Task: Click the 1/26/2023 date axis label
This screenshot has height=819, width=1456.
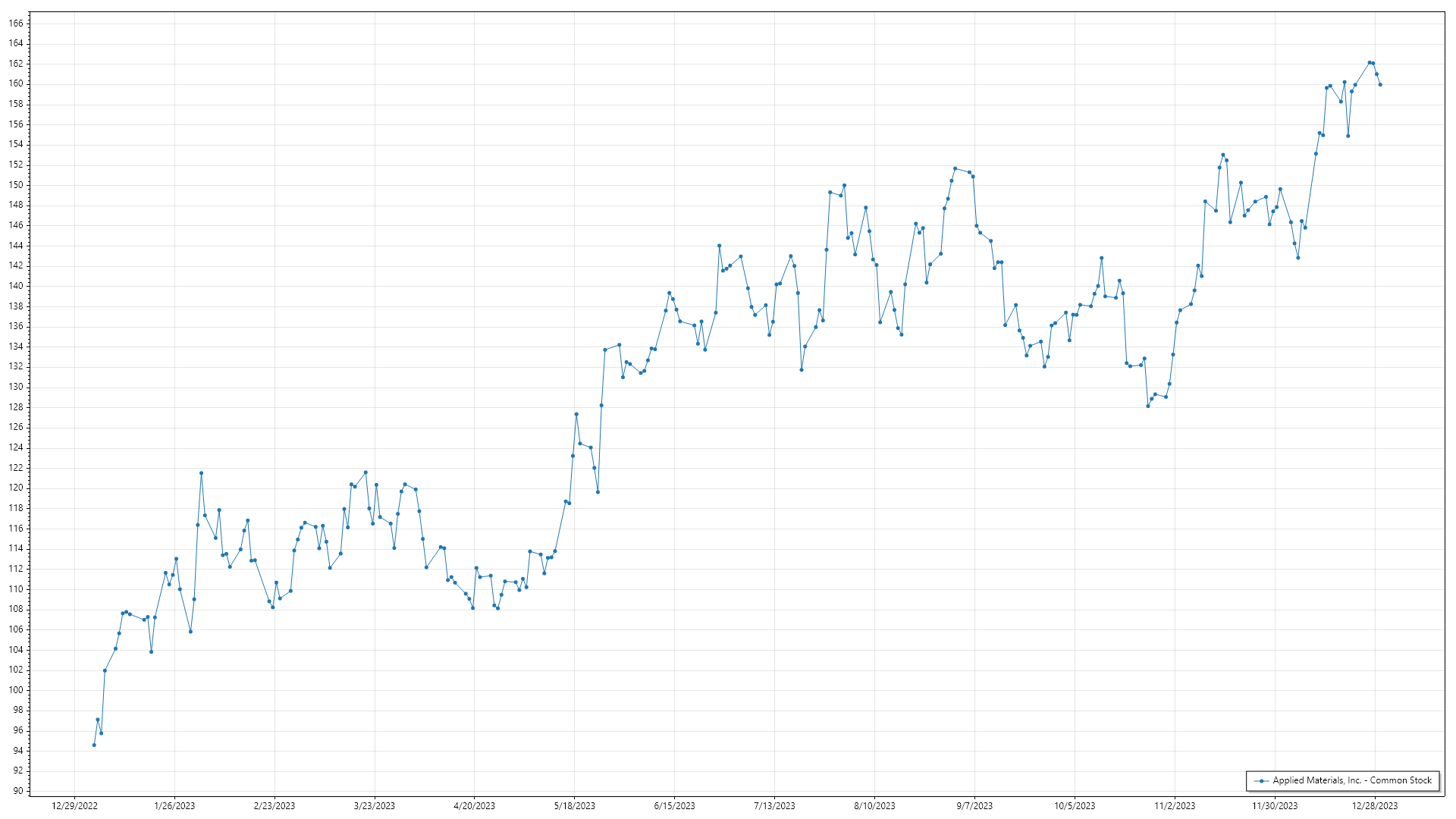Action: click(x=174, y=806)
